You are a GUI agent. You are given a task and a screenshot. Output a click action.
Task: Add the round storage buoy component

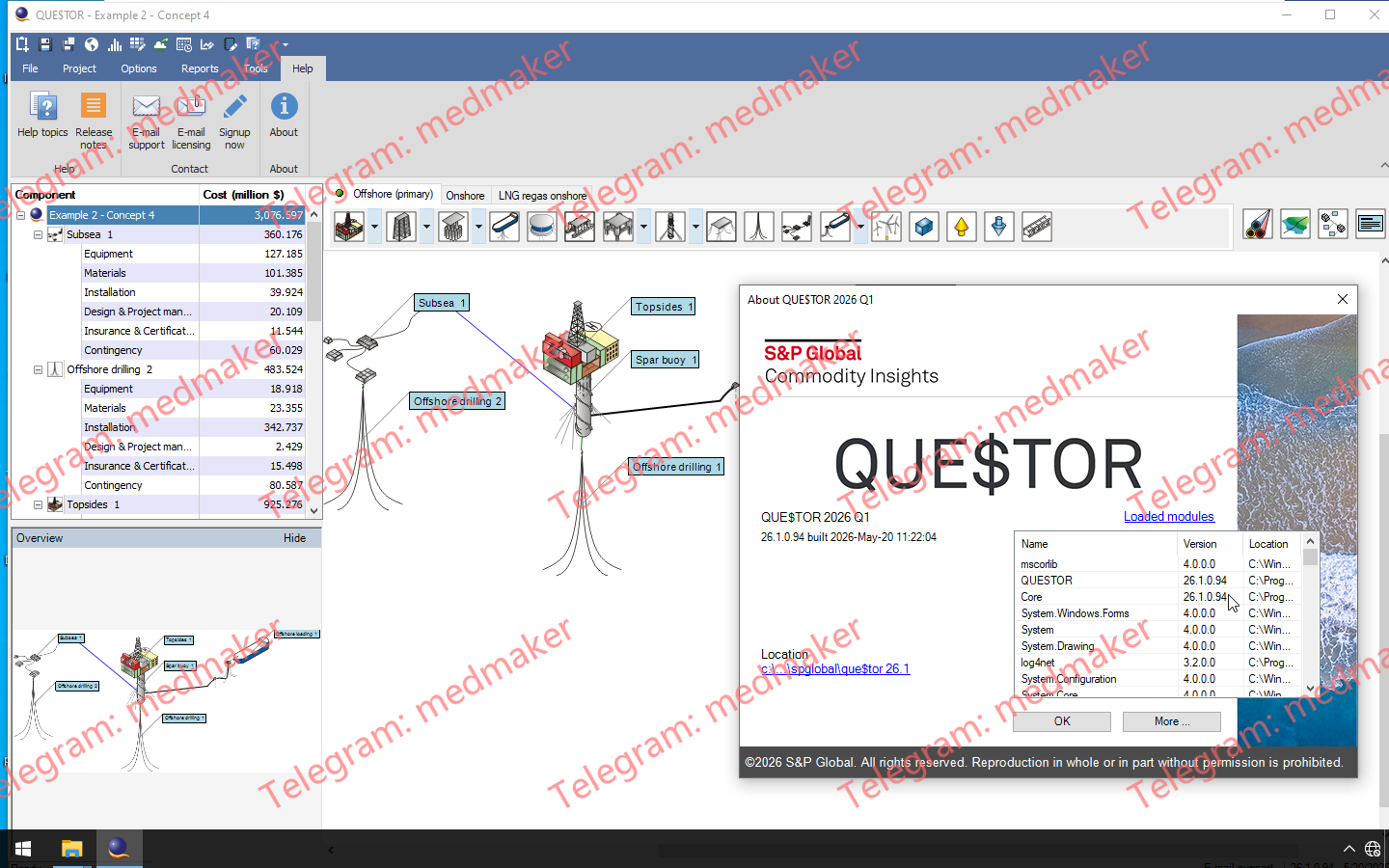542,227
